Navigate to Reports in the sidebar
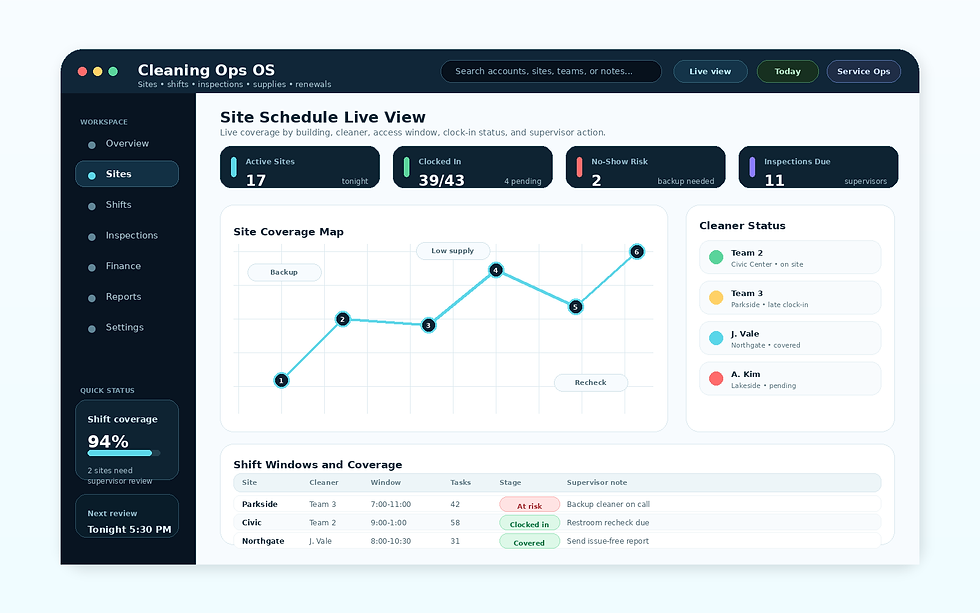Image resolution: width=980 pixels, height=613 pixels. point(127,297)
